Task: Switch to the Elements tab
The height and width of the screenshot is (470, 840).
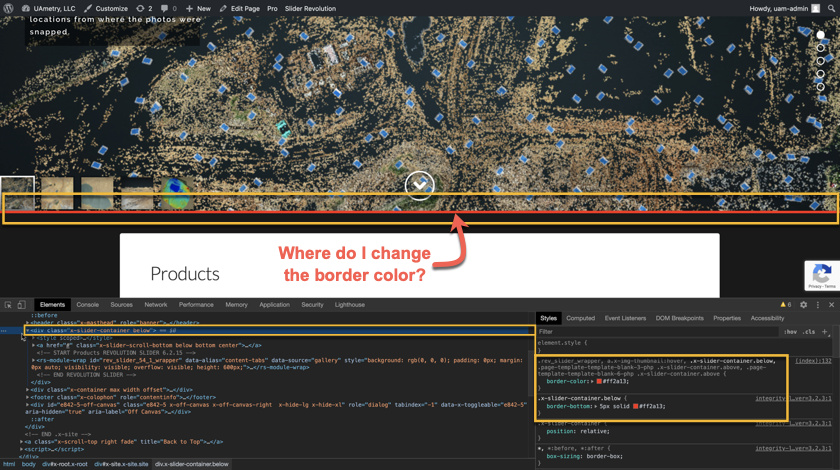Action: click(x=52, y=304)
